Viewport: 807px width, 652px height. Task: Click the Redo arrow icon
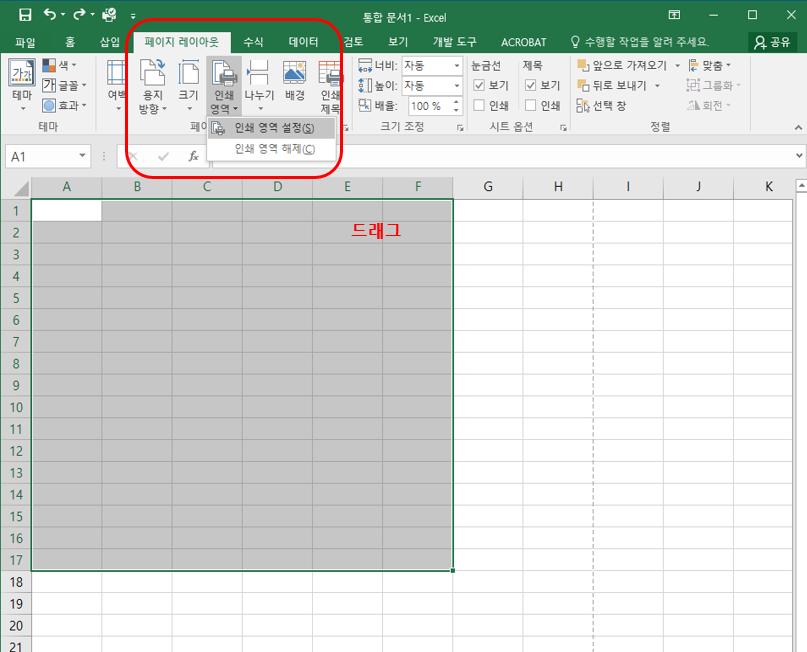[79, 14]
